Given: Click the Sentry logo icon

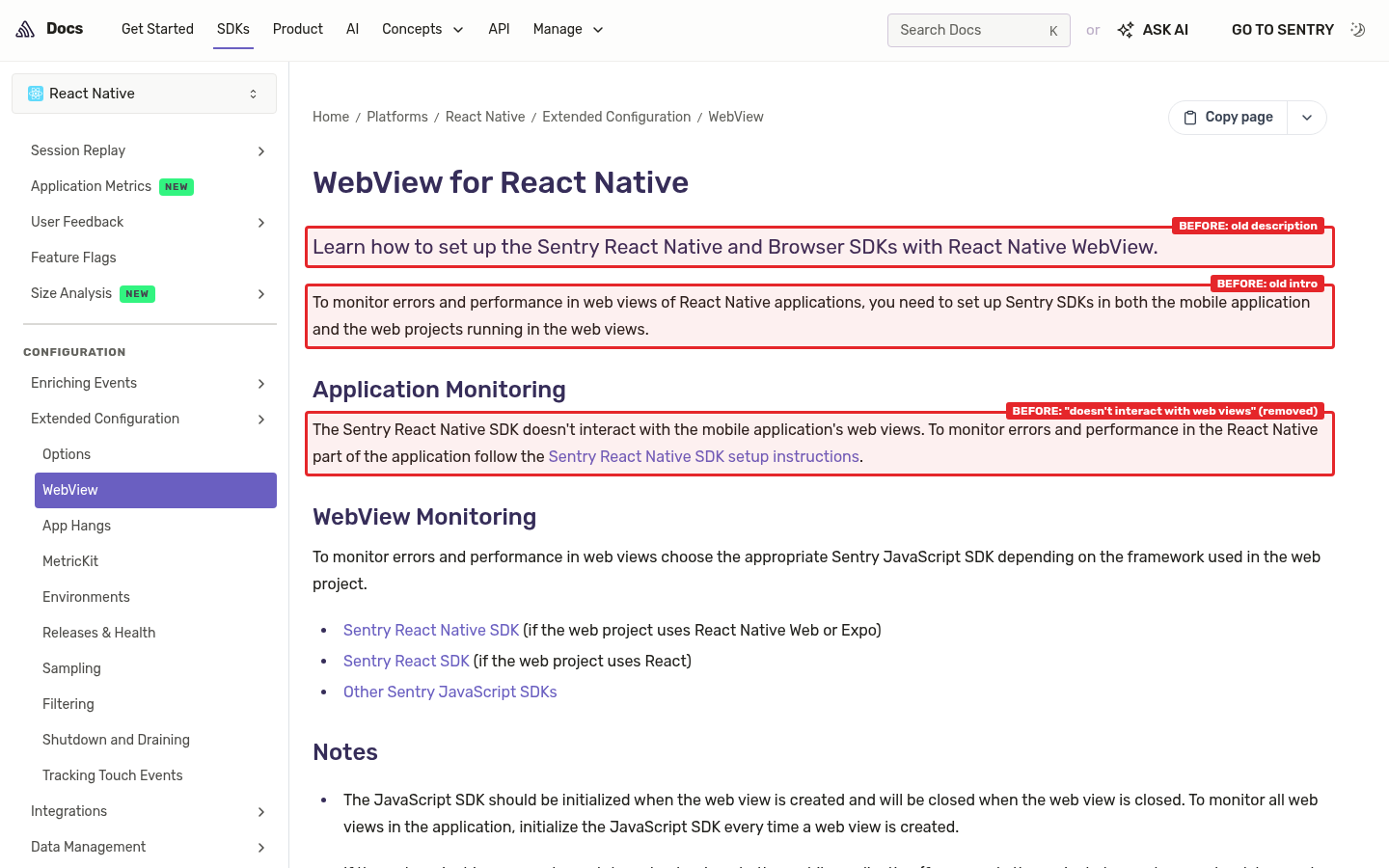Looking at the screenshot, I should (25, 29).
